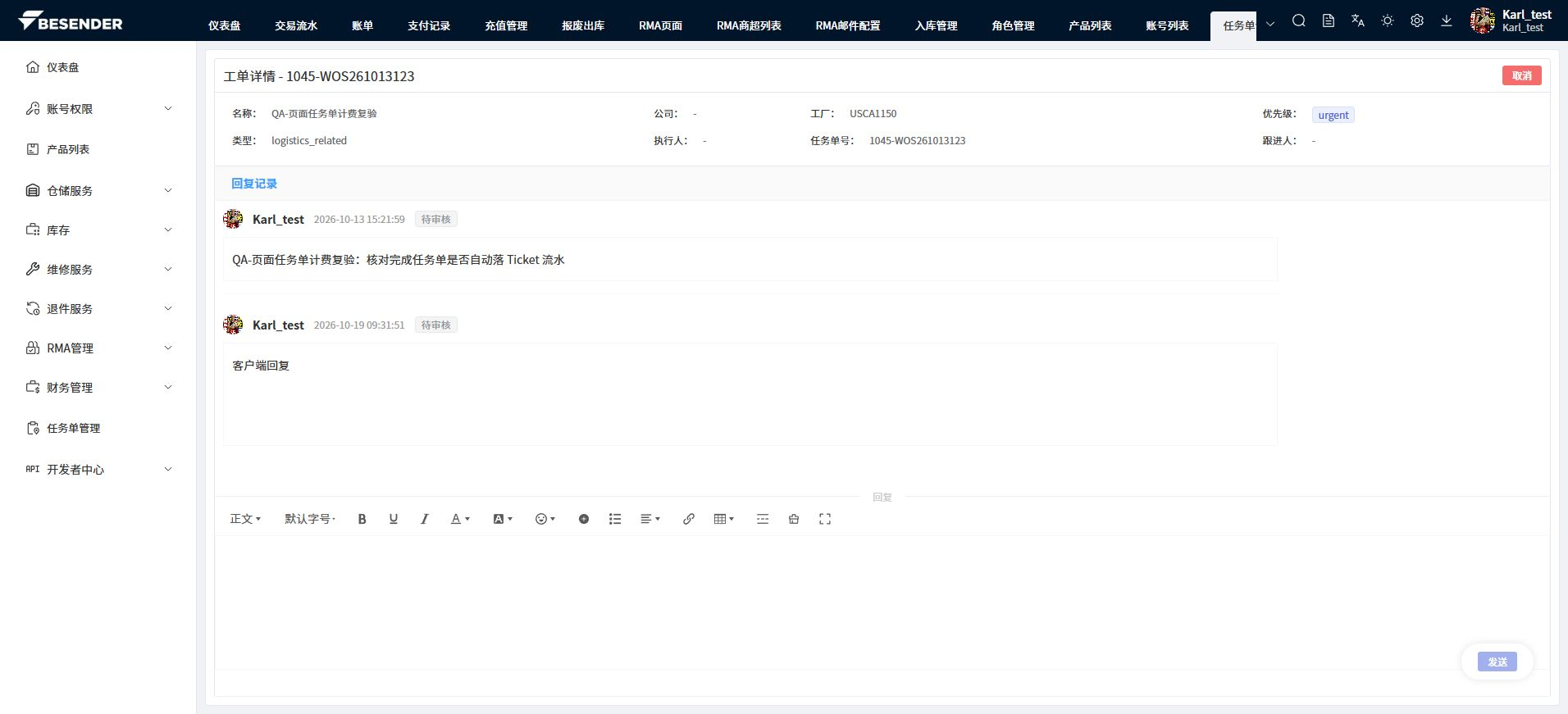Expand the RMA管理 sidebar menu

[x=98, y=348]
